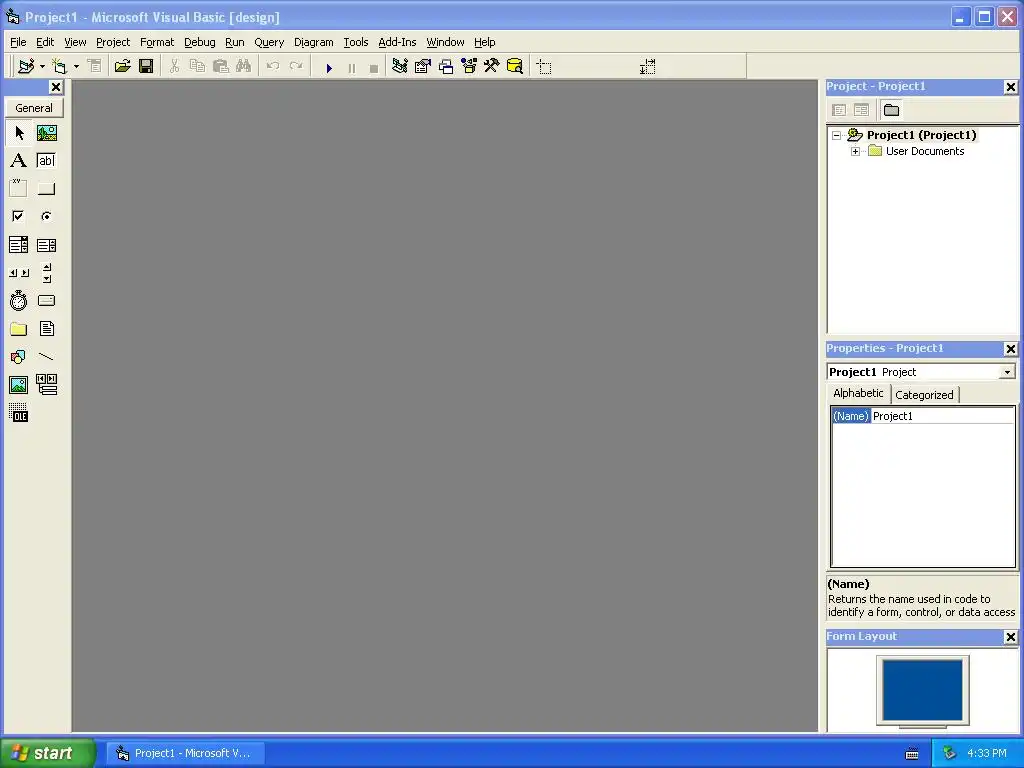Select the CommandButton control tool
This screenshot has width=1024, height=768.
point(46,189)
